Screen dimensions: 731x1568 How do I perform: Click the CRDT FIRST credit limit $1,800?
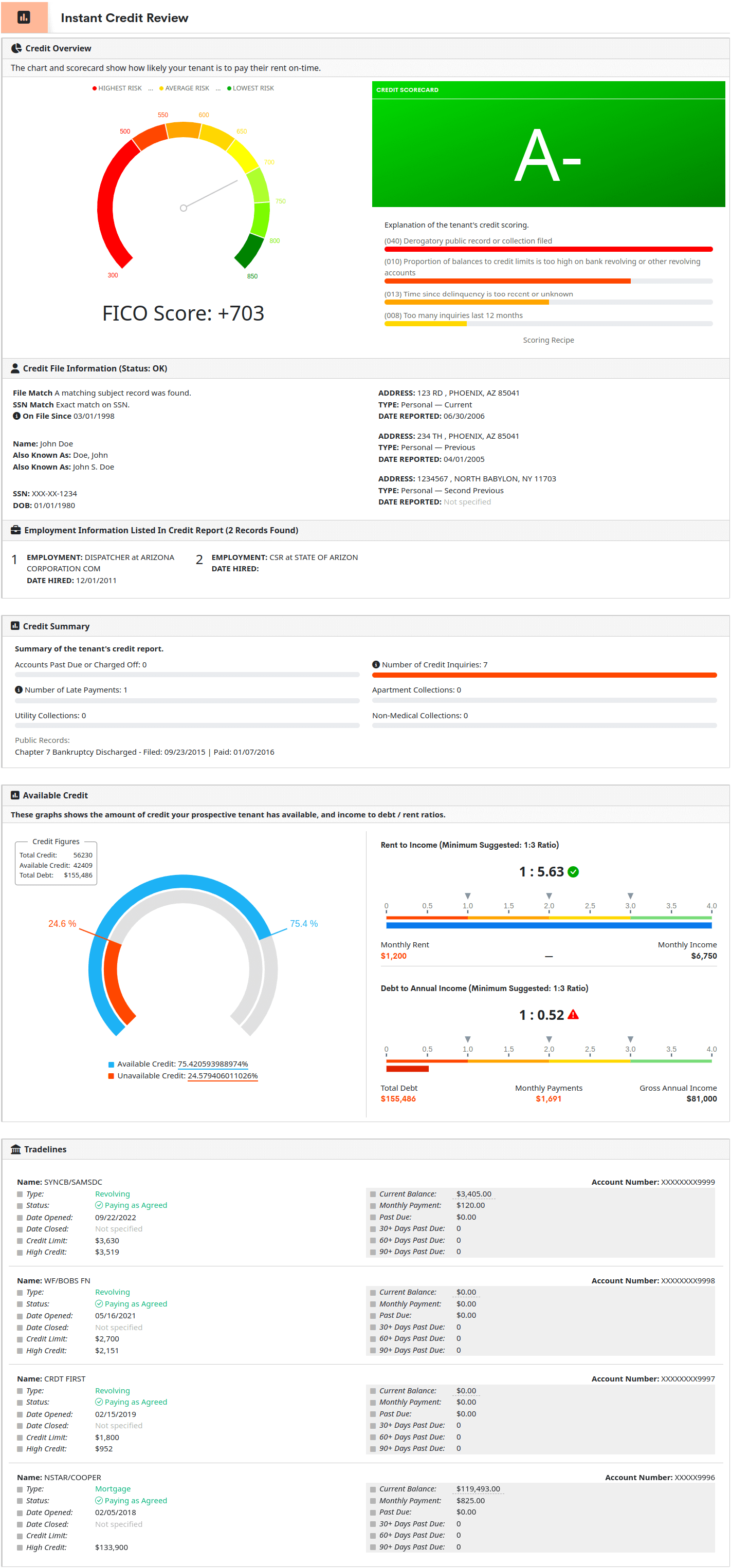[x=107, y=1438]
